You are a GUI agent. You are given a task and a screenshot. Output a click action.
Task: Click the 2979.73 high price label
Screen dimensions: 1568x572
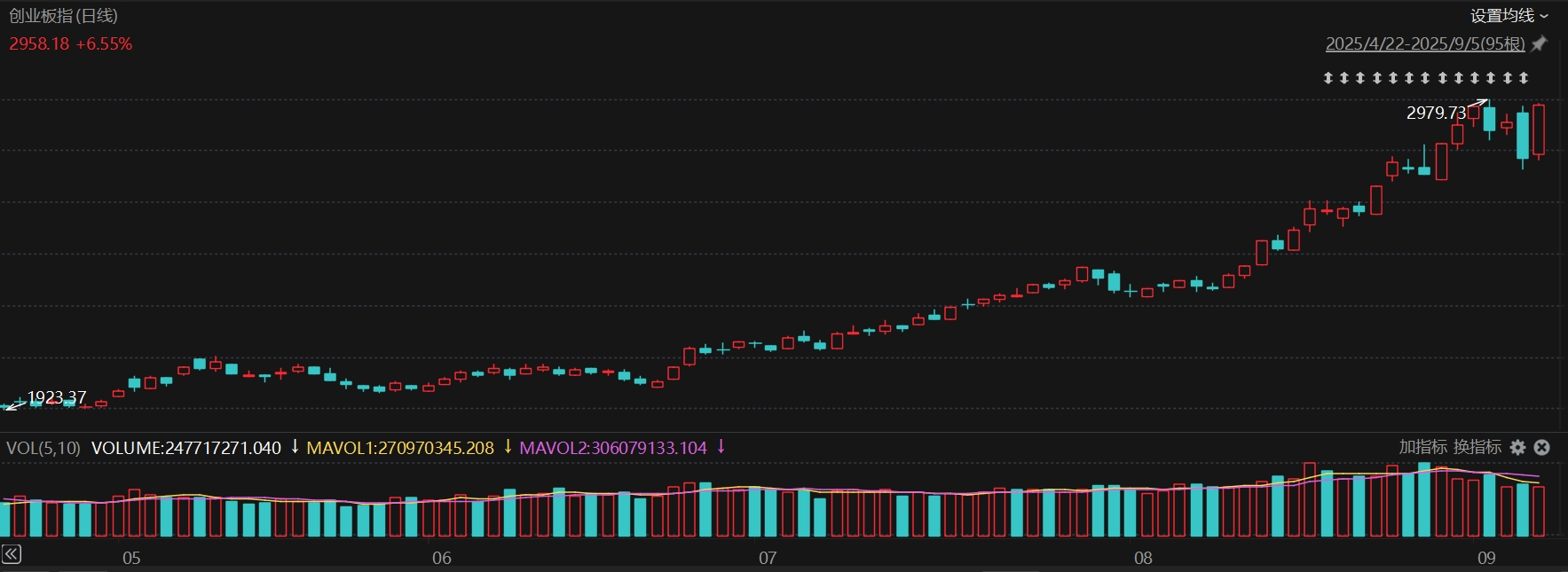click(x=1436, y=113)
